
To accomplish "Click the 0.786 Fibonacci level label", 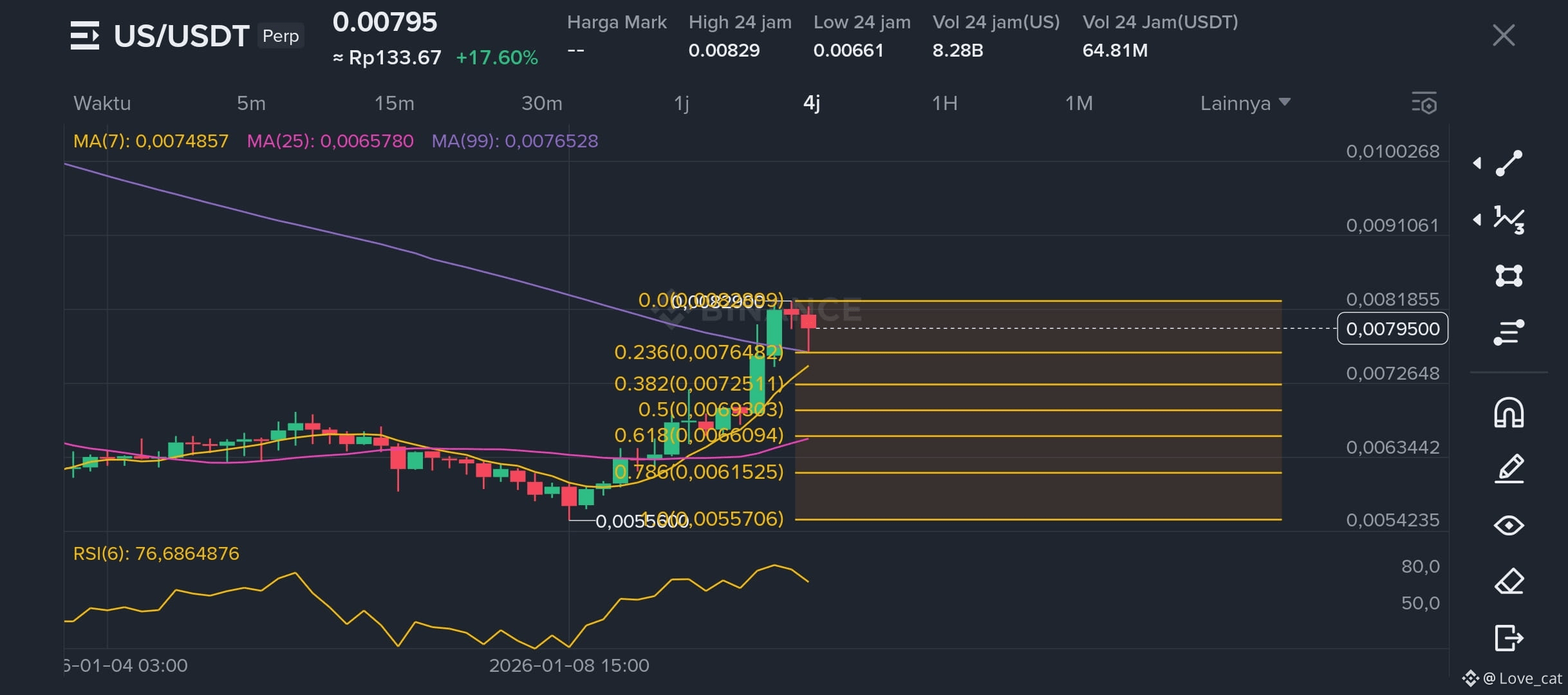I will click(x=699, y=472).
